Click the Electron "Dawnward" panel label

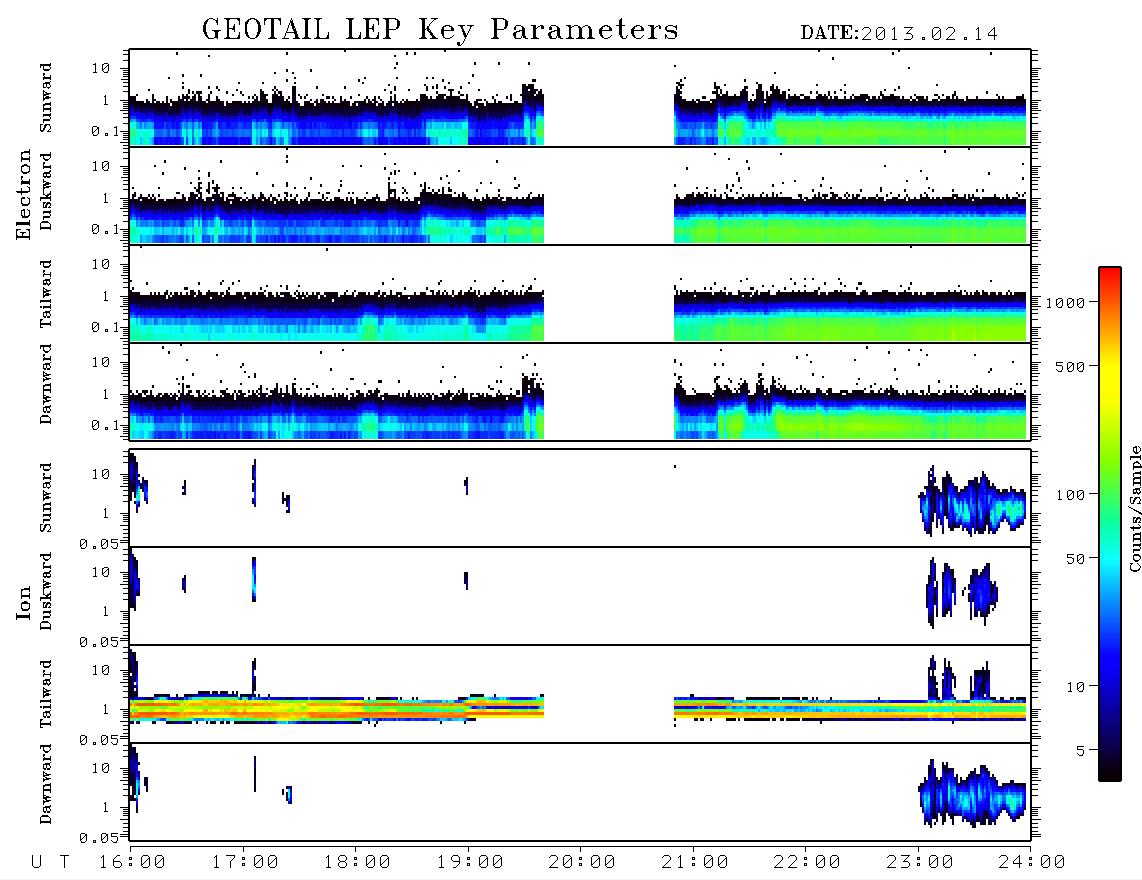[46, 385]
